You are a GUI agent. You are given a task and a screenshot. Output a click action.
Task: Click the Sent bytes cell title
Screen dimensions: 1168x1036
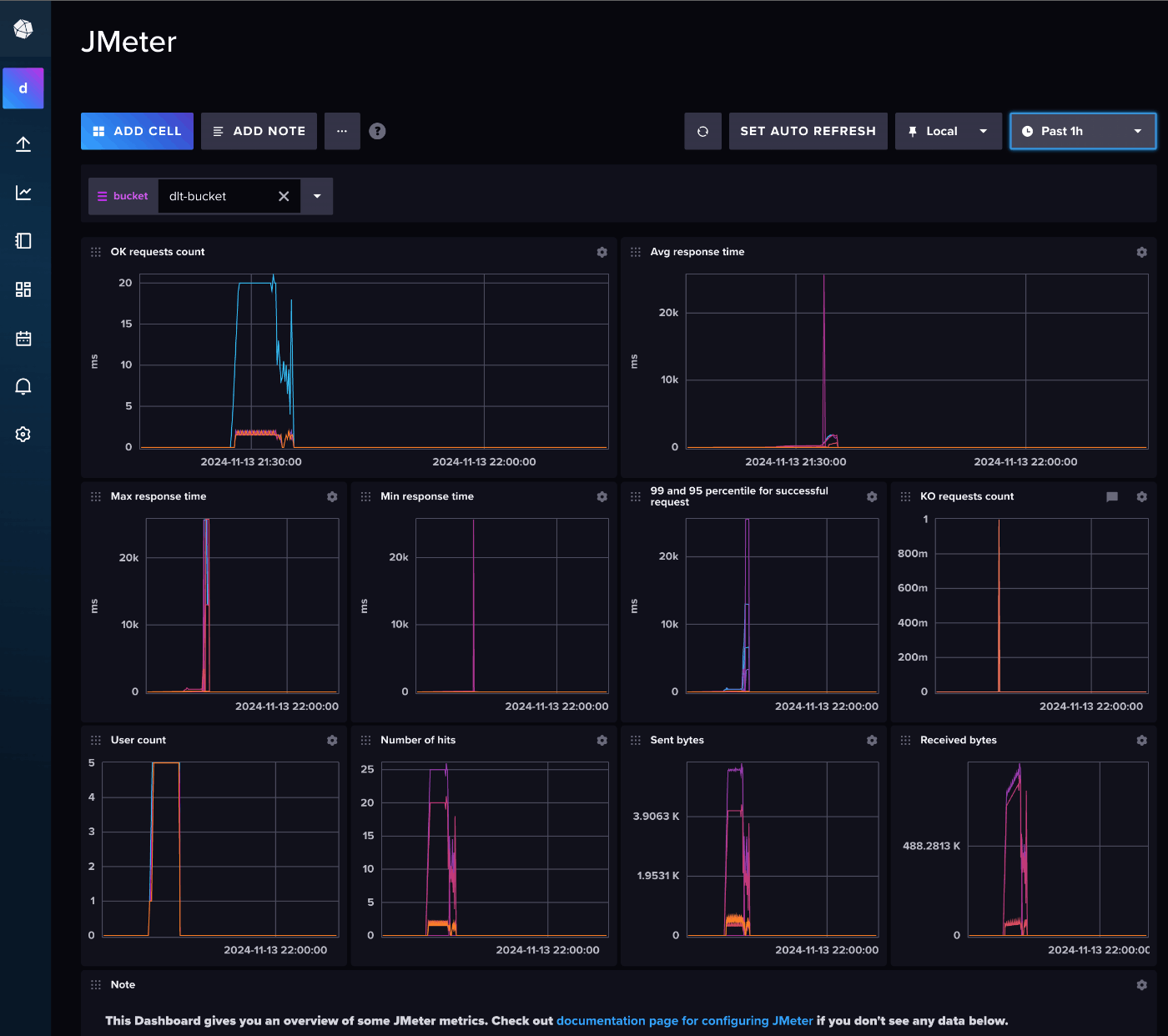tap(677, 740)
